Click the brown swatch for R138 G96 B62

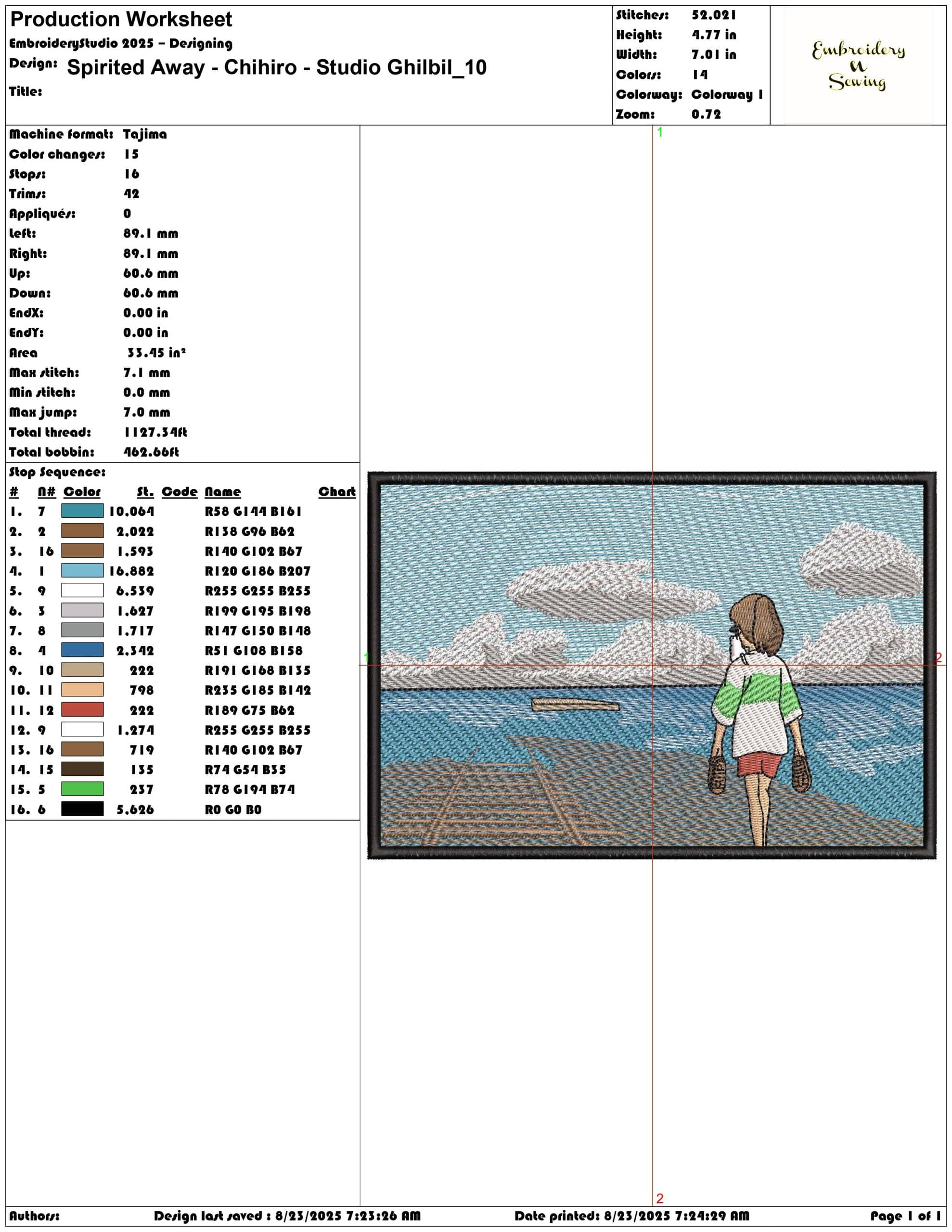[82, 531]
